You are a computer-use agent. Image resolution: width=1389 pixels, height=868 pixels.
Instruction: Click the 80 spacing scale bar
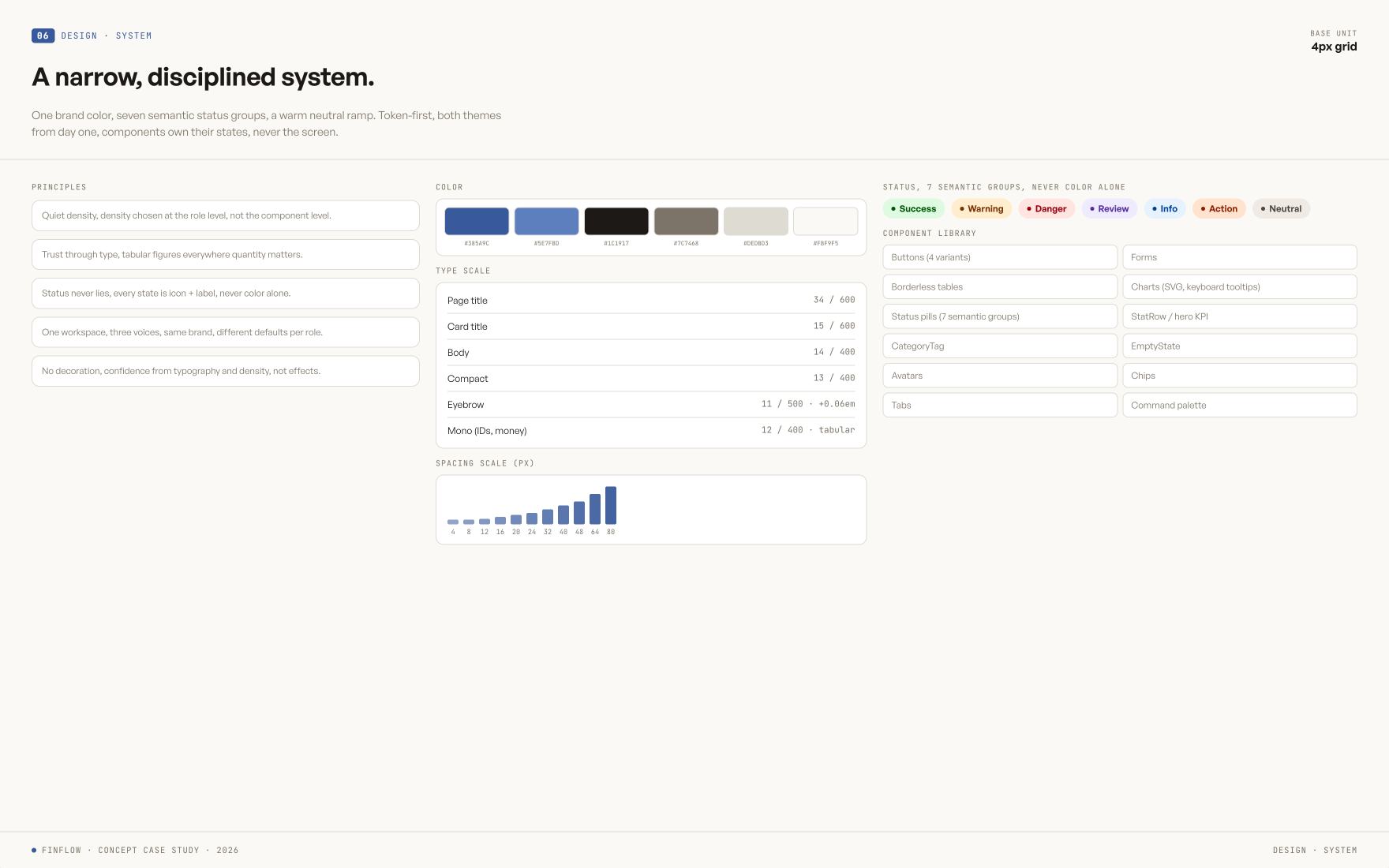tap(611, 505)
